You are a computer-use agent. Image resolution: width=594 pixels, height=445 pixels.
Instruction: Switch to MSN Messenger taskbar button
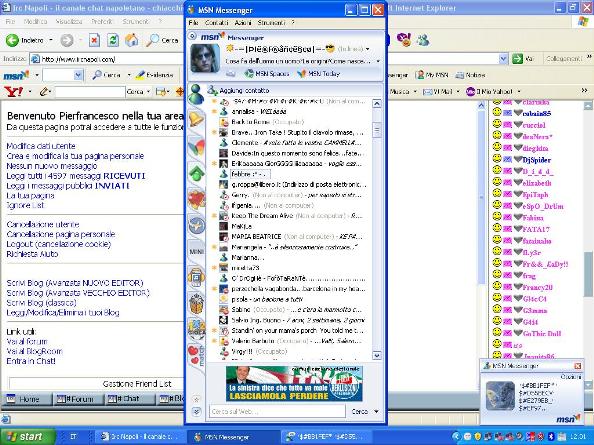click(233, 437)
